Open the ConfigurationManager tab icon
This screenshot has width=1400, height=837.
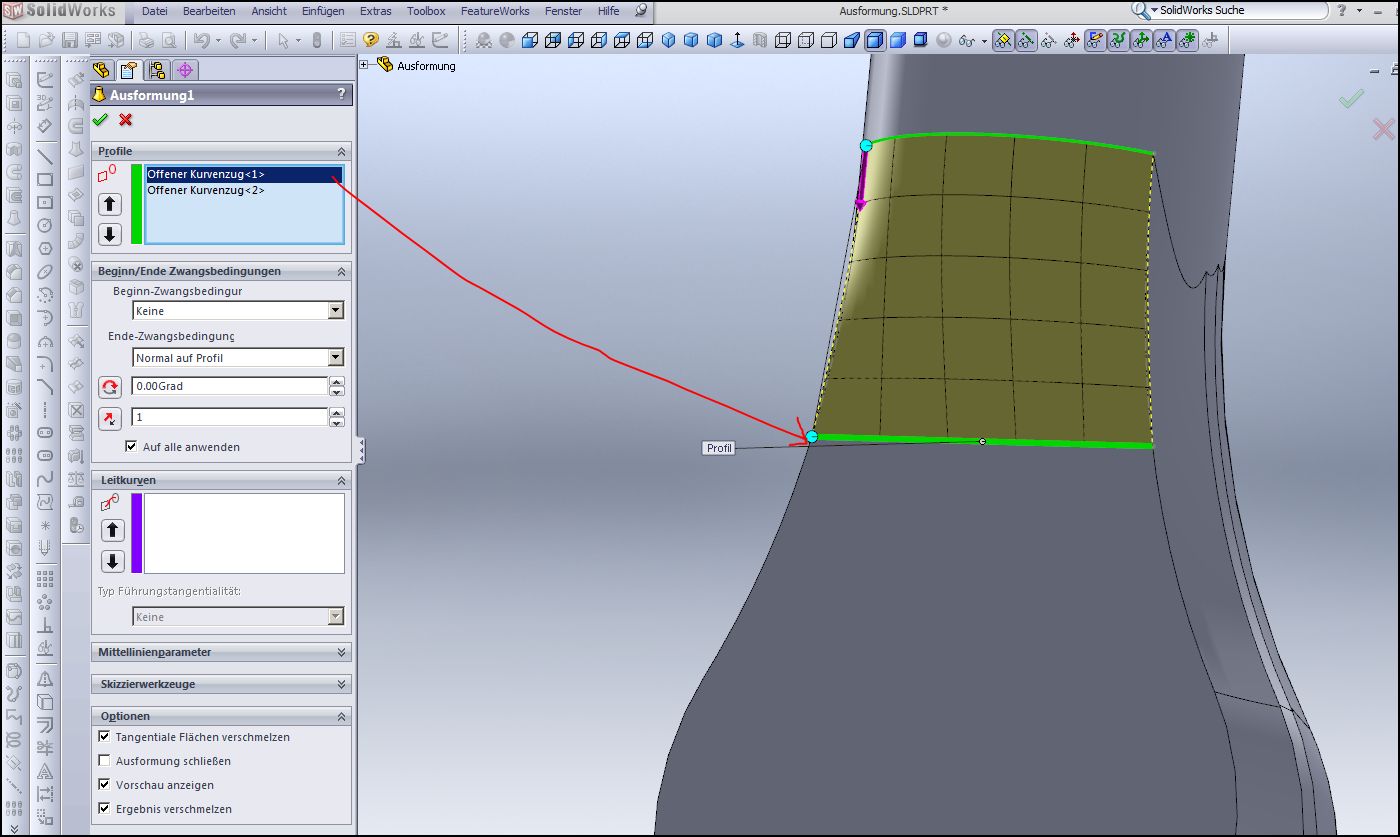156,70
